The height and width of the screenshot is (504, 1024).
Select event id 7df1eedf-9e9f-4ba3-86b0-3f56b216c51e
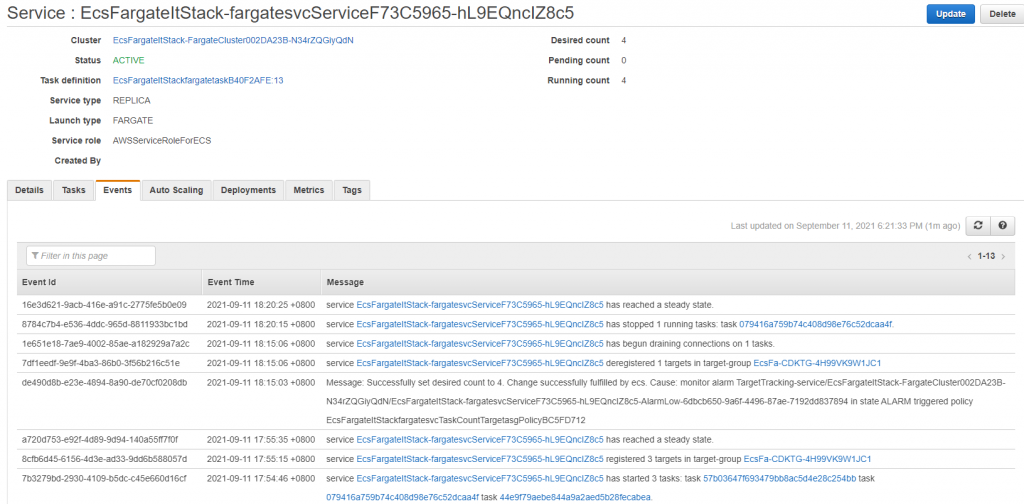(101, 362)
